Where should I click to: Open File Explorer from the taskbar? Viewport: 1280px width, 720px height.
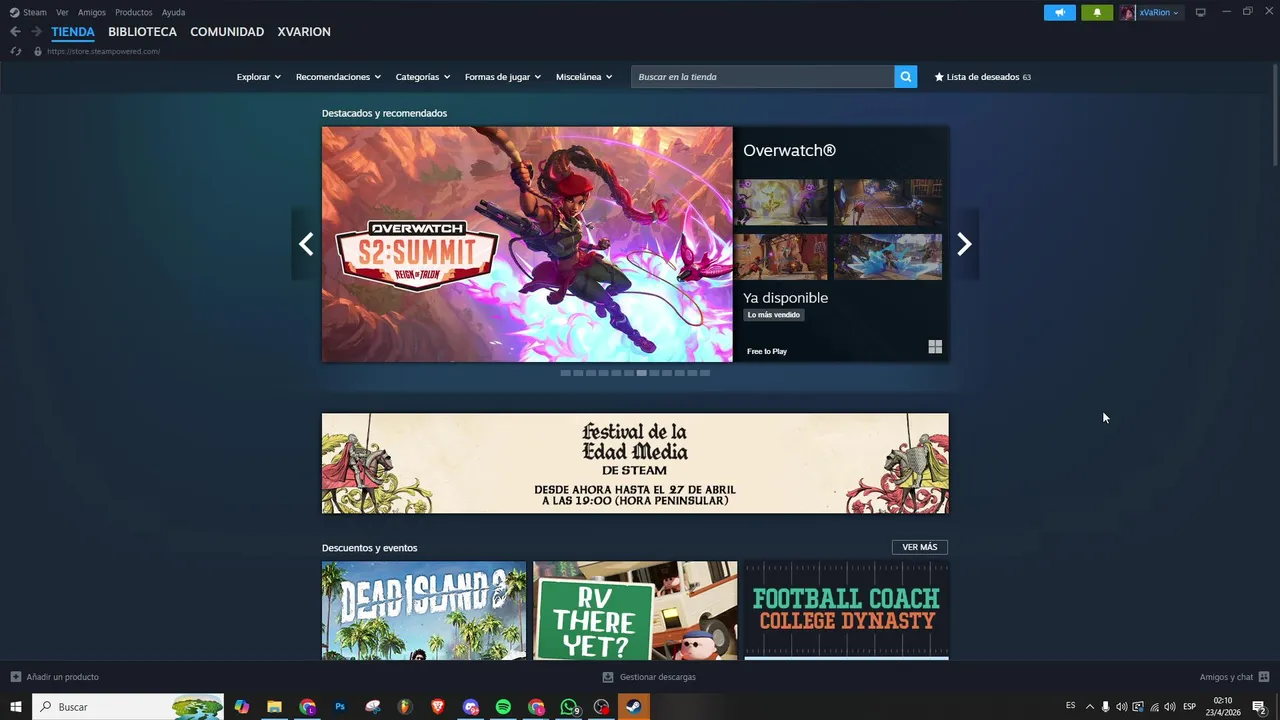tap(274, 707)
